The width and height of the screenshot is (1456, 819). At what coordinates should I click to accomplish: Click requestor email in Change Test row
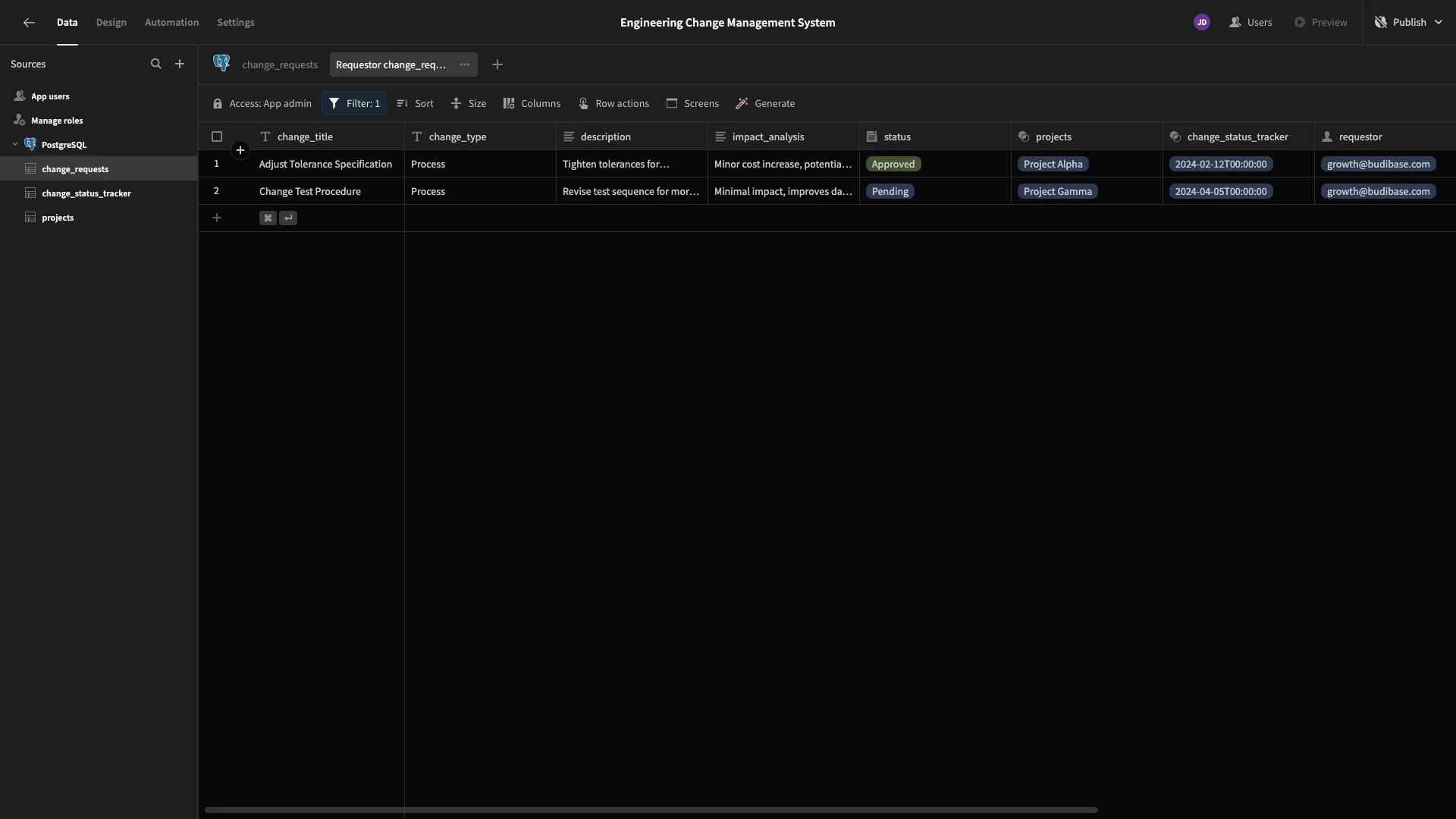click(1378, 192)
